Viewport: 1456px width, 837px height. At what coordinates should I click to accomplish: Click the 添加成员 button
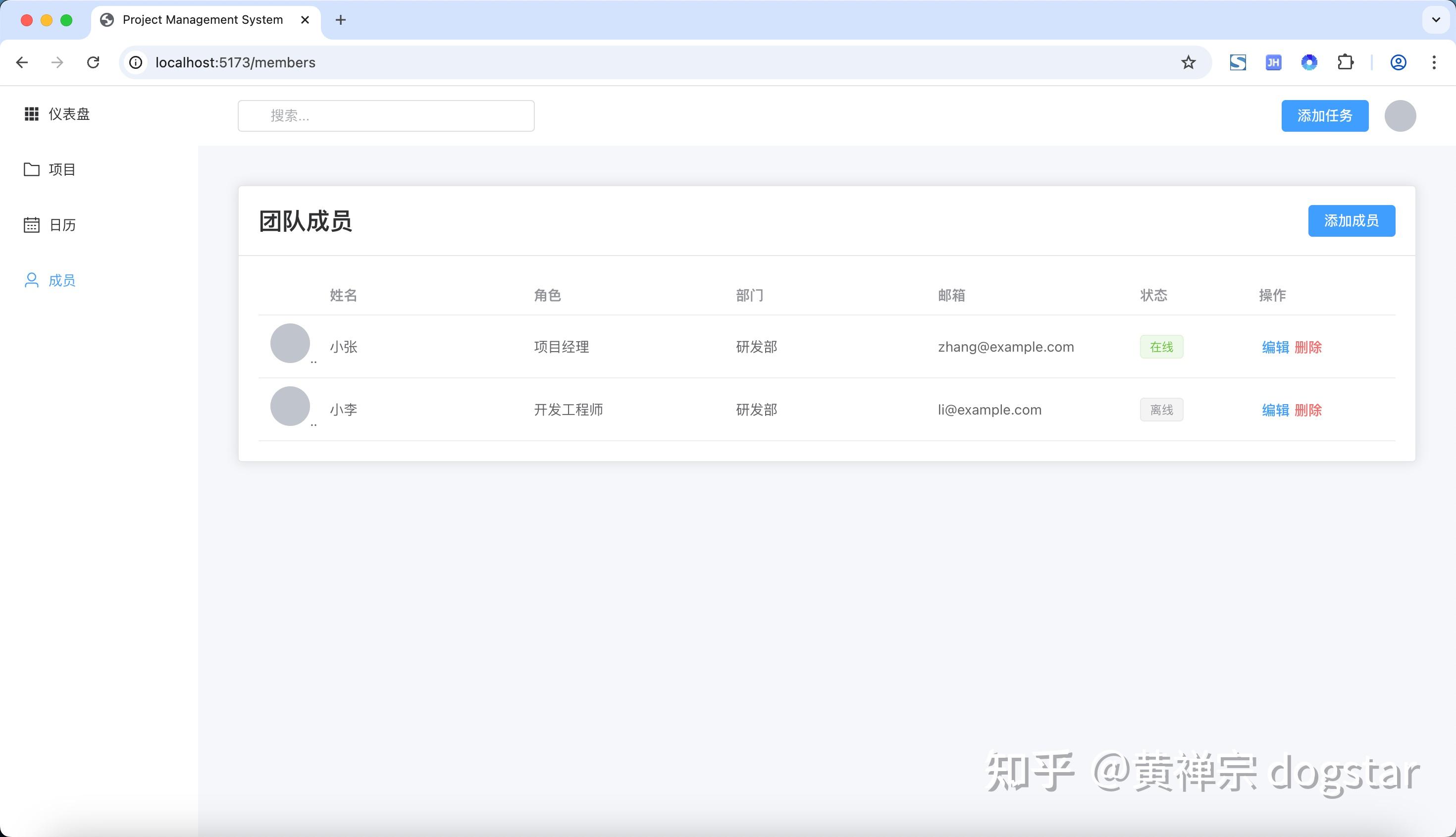tap(1352, 220)
